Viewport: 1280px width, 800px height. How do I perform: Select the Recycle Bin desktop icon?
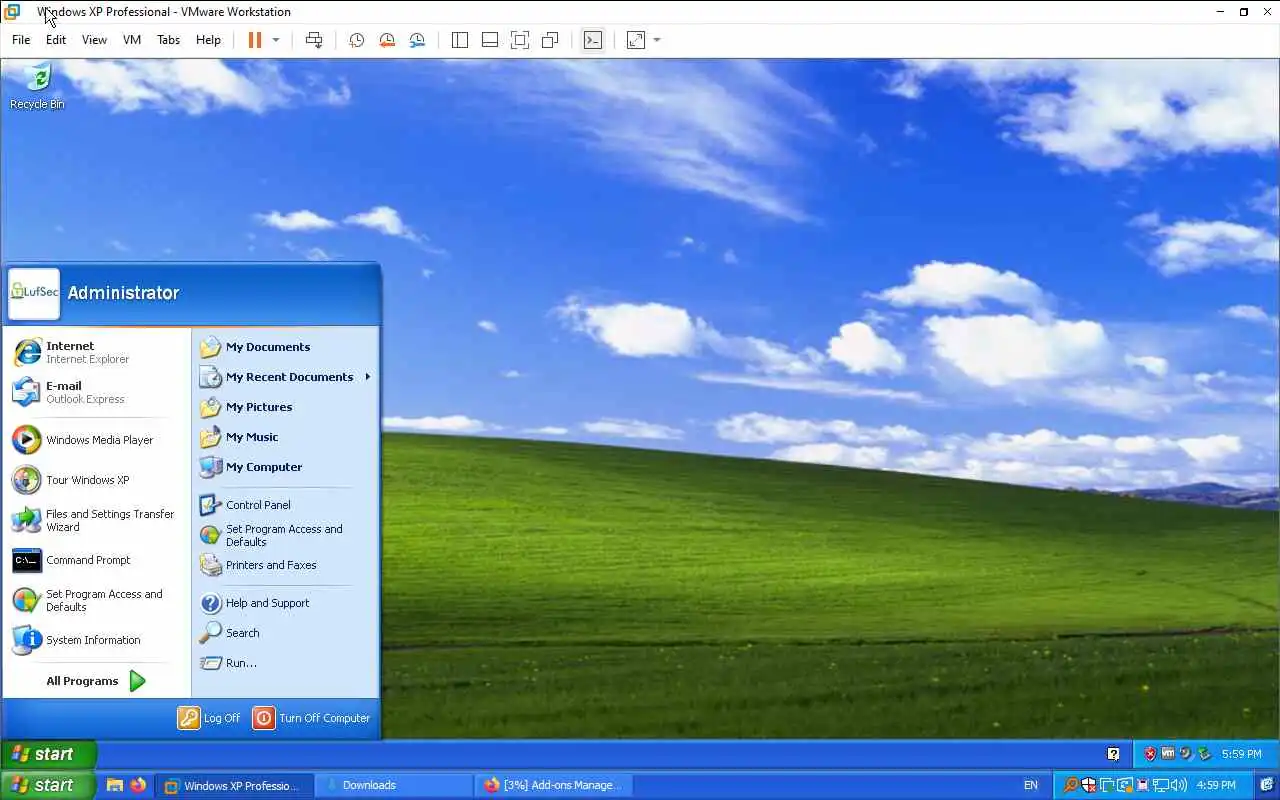(37, 86)
